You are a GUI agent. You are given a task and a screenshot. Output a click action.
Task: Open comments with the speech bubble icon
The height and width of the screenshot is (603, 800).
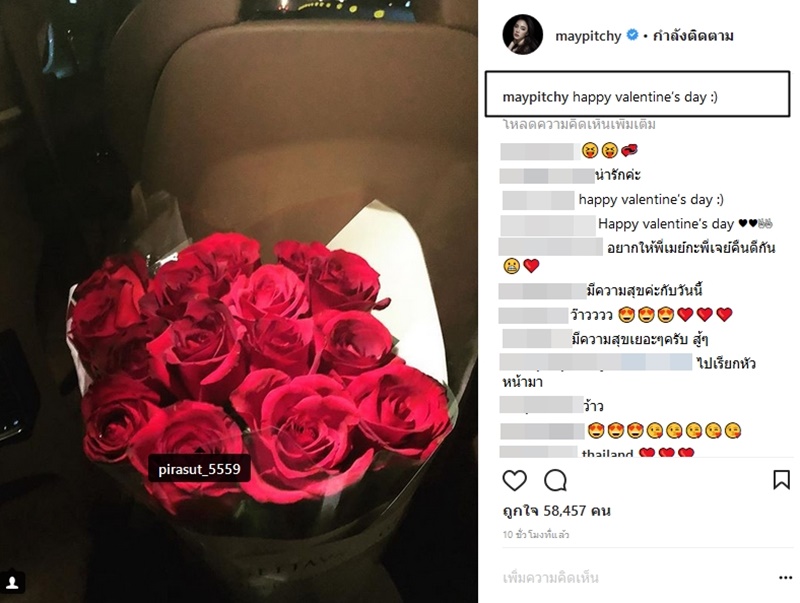point(555,480)
